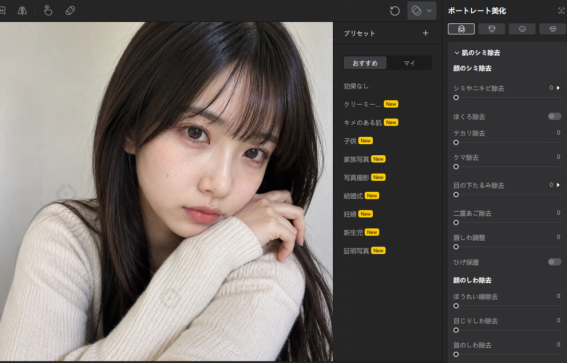The width and height of the screenshot is (567, 363).
Task: Toggle the ひげ保護 switch
Action: pyautogui.click(x=555, y=262)
